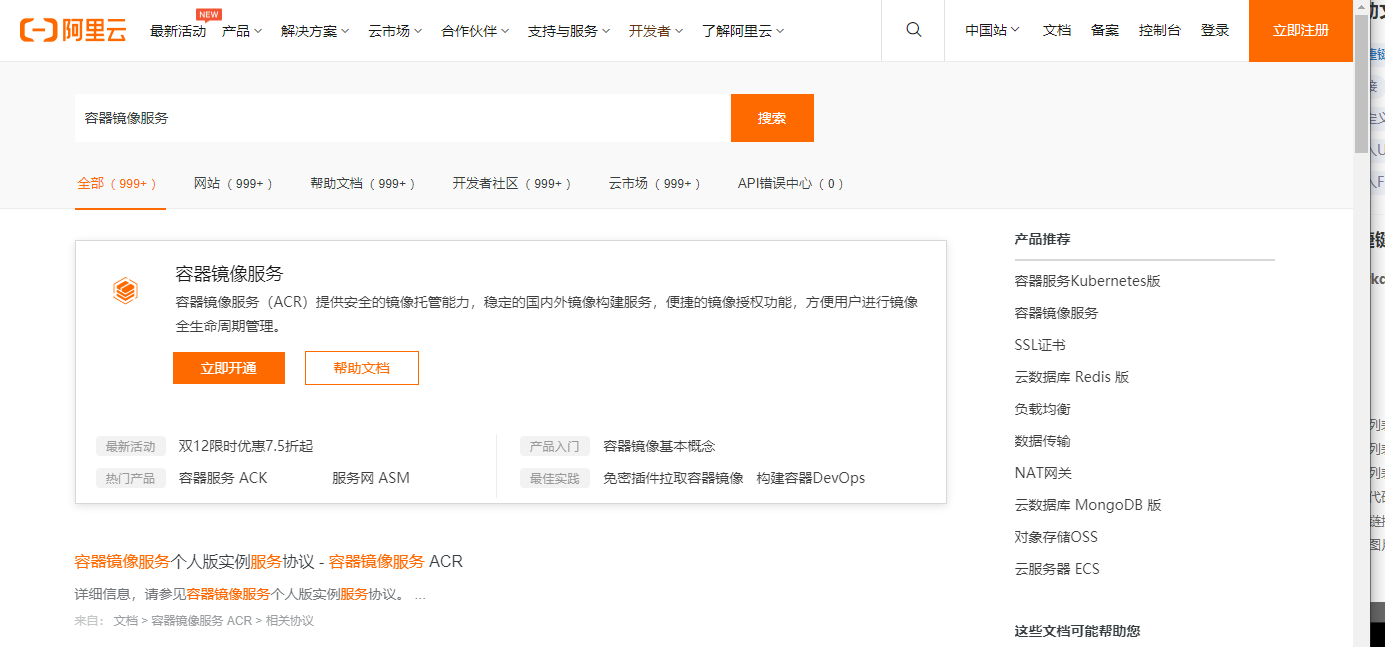Open 云数据库 MongoDB 版 recommendation
The image size is (1385, 647).
tap(1088, 505)
